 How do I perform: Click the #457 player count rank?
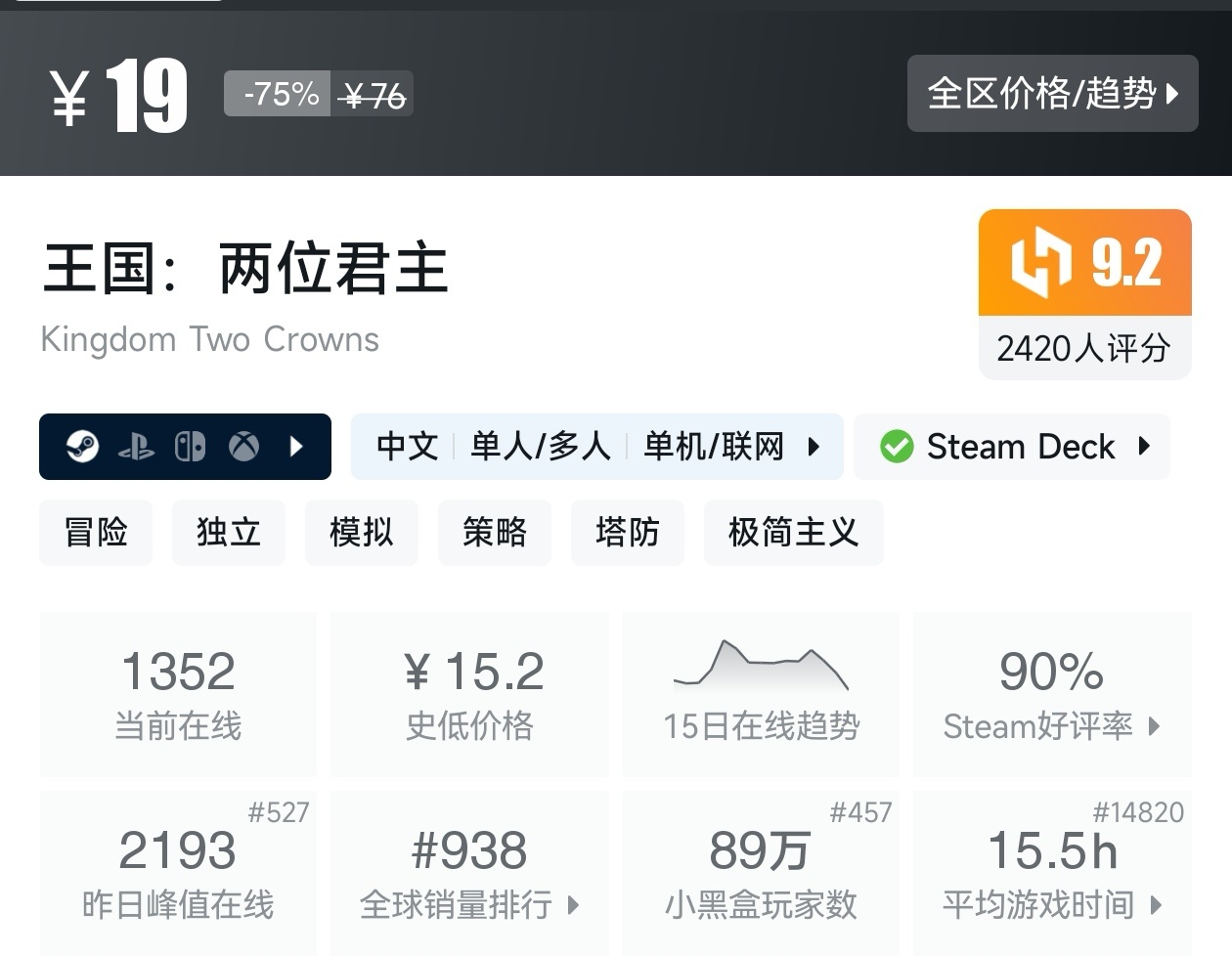(861, 812)
